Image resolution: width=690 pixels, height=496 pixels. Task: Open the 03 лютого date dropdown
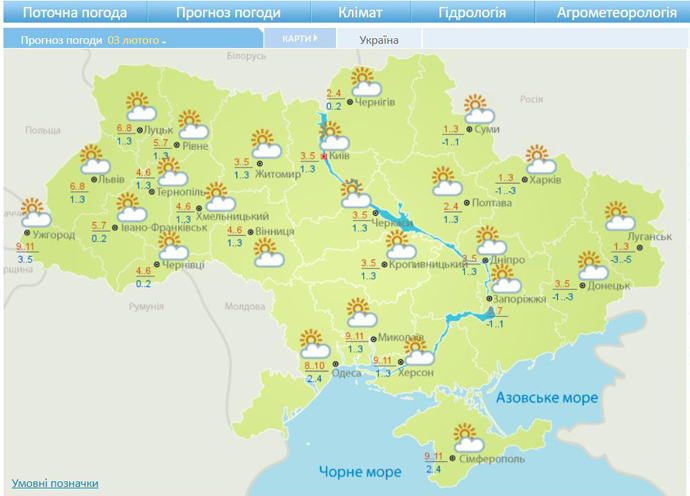point(137,40)
